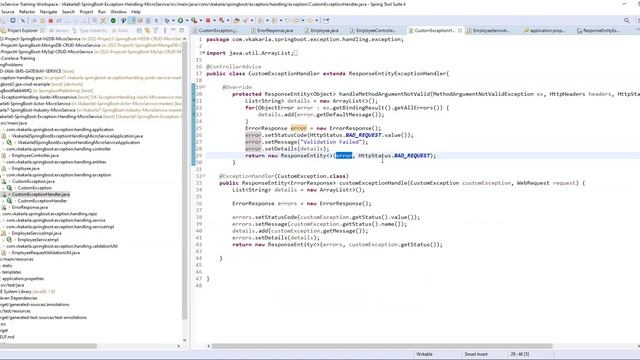This screenshot has height=360, width=640.
Task: Select application.properties in Project Explorer tree
Action: (x=23, y=278)
